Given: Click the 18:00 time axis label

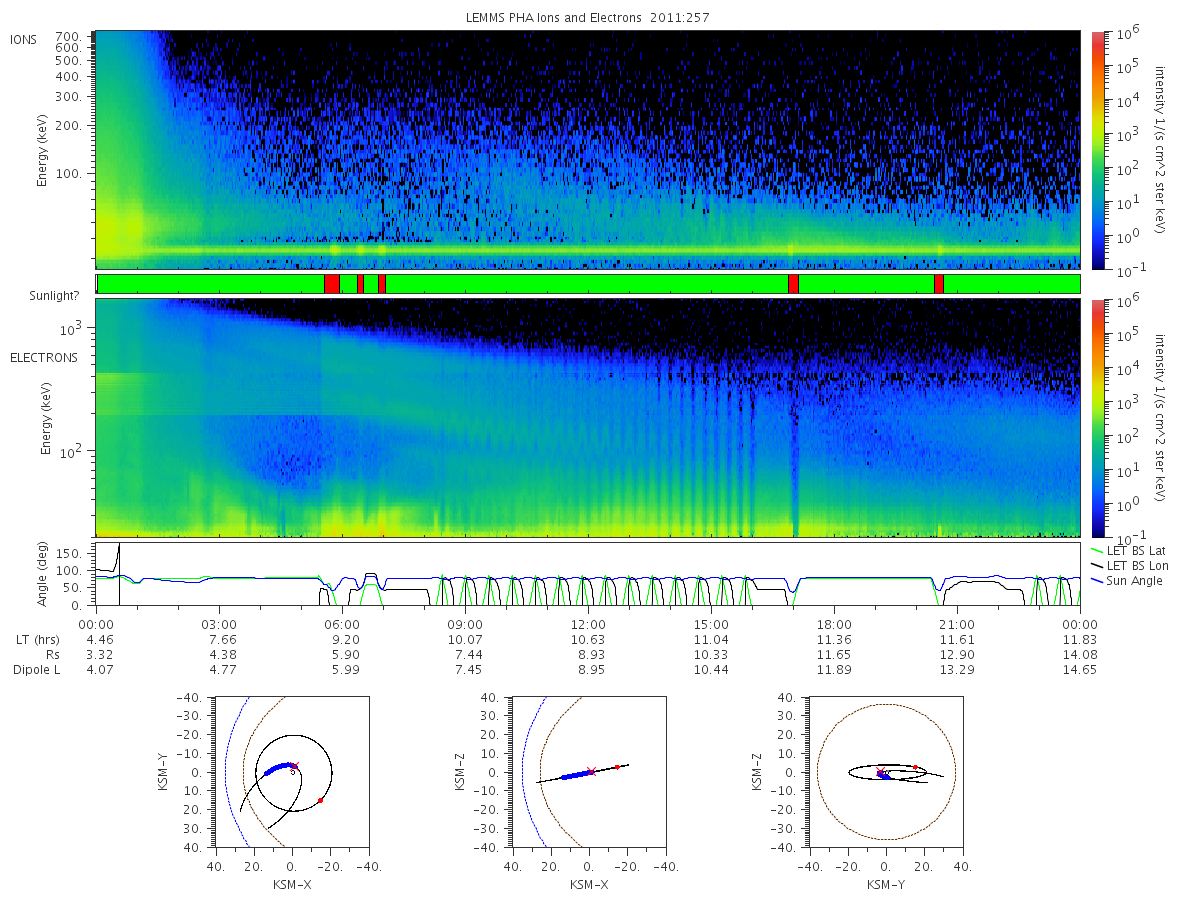Looking at the screenshot, I should [834, 624].
